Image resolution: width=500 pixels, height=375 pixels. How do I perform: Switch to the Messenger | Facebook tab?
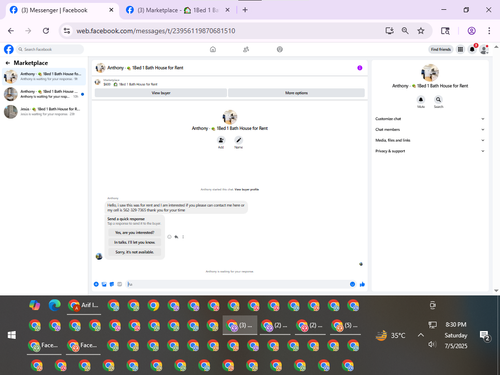[x=62, y=10]
